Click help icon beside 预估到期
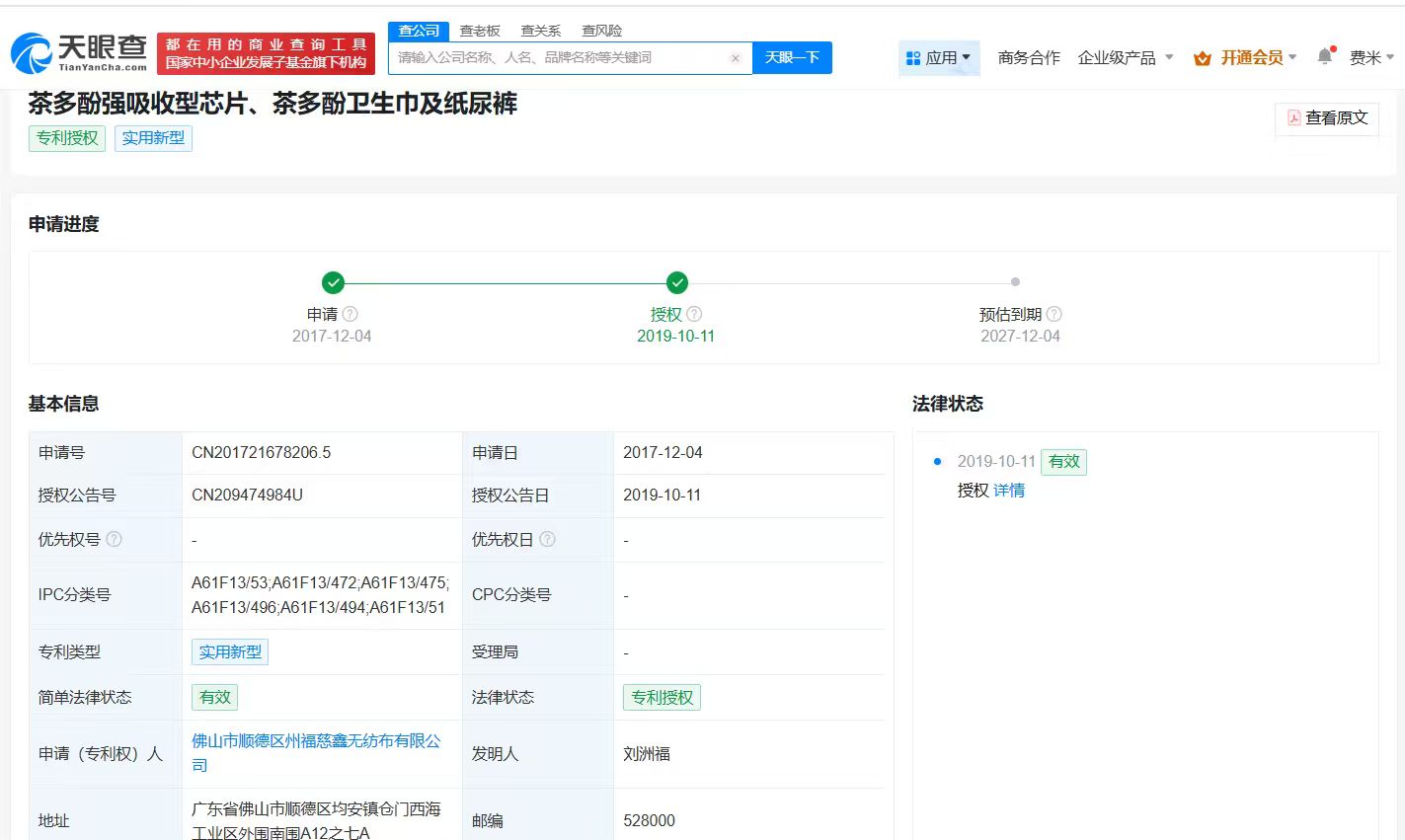 point(1054,314)
